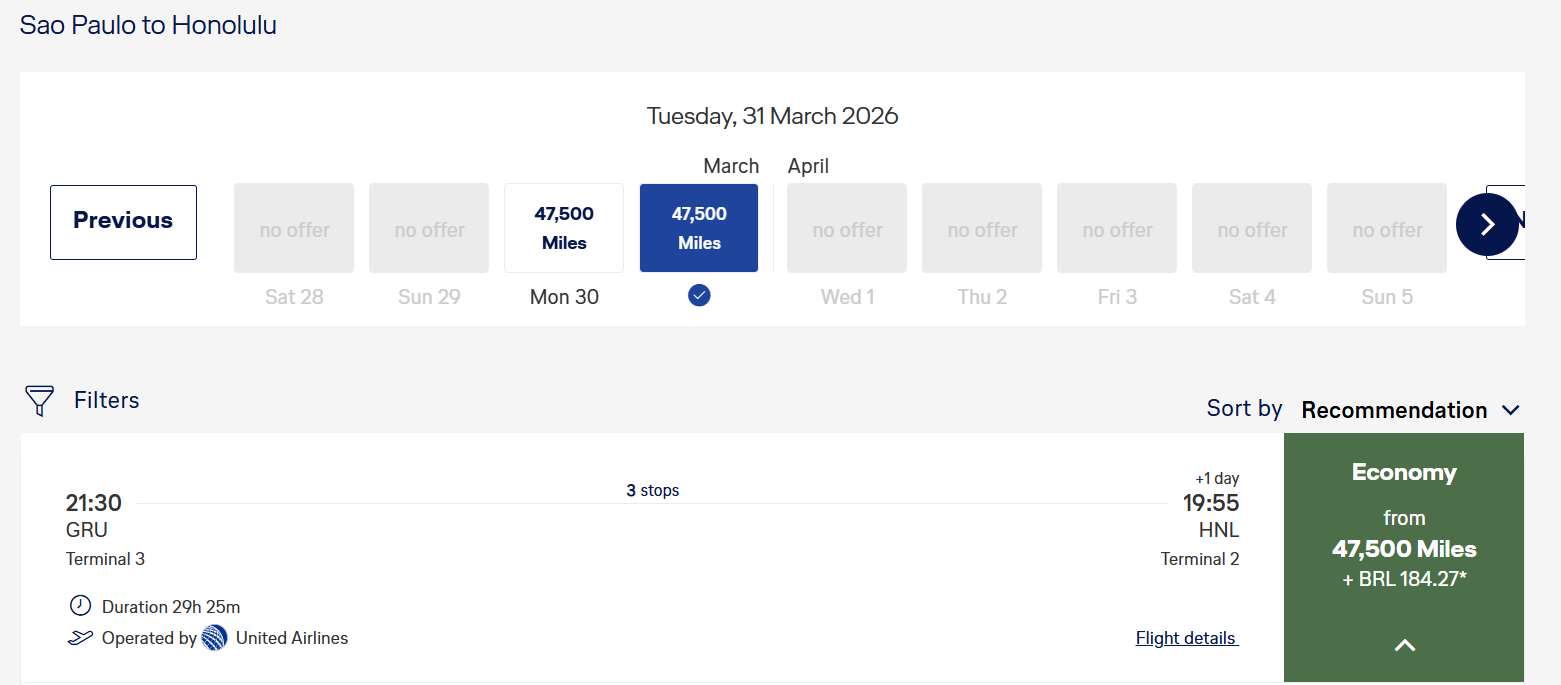Click the 3 stops indicator
The width and height of the screenshot is (1561, 685).
[x=653, y=491]
